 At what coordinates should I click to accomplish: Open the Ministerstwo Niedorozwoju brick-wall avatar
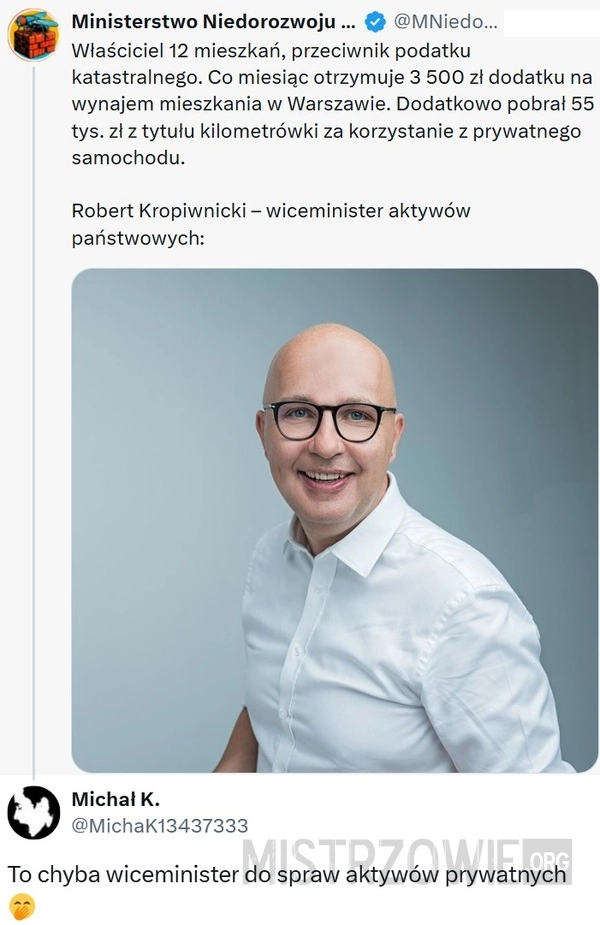pyautogui.click(x=33, y=35)
